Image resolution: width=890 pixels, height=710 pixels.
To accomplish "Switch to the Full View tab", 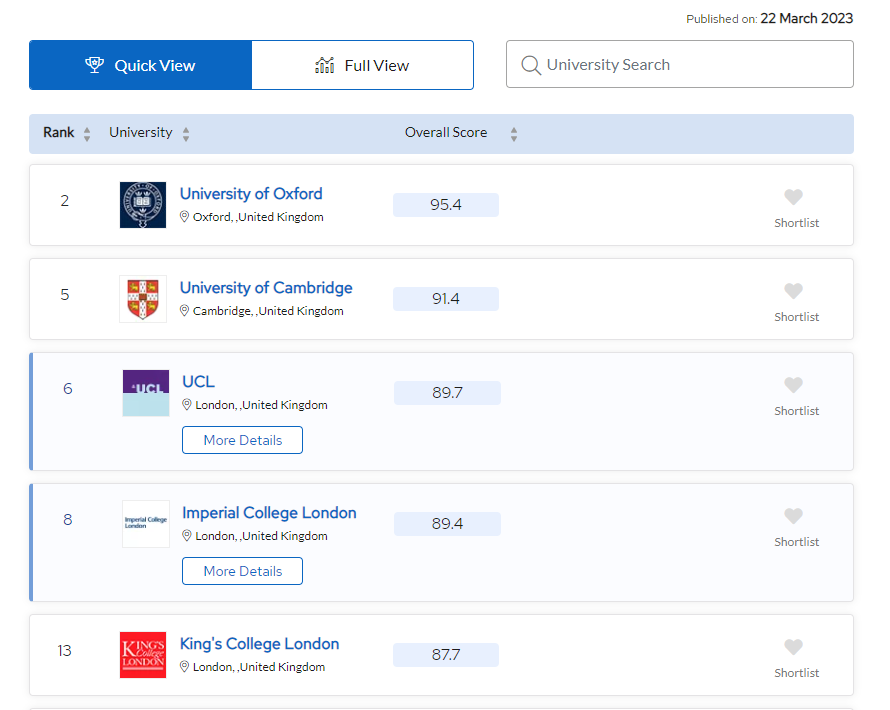I will 362,65.
